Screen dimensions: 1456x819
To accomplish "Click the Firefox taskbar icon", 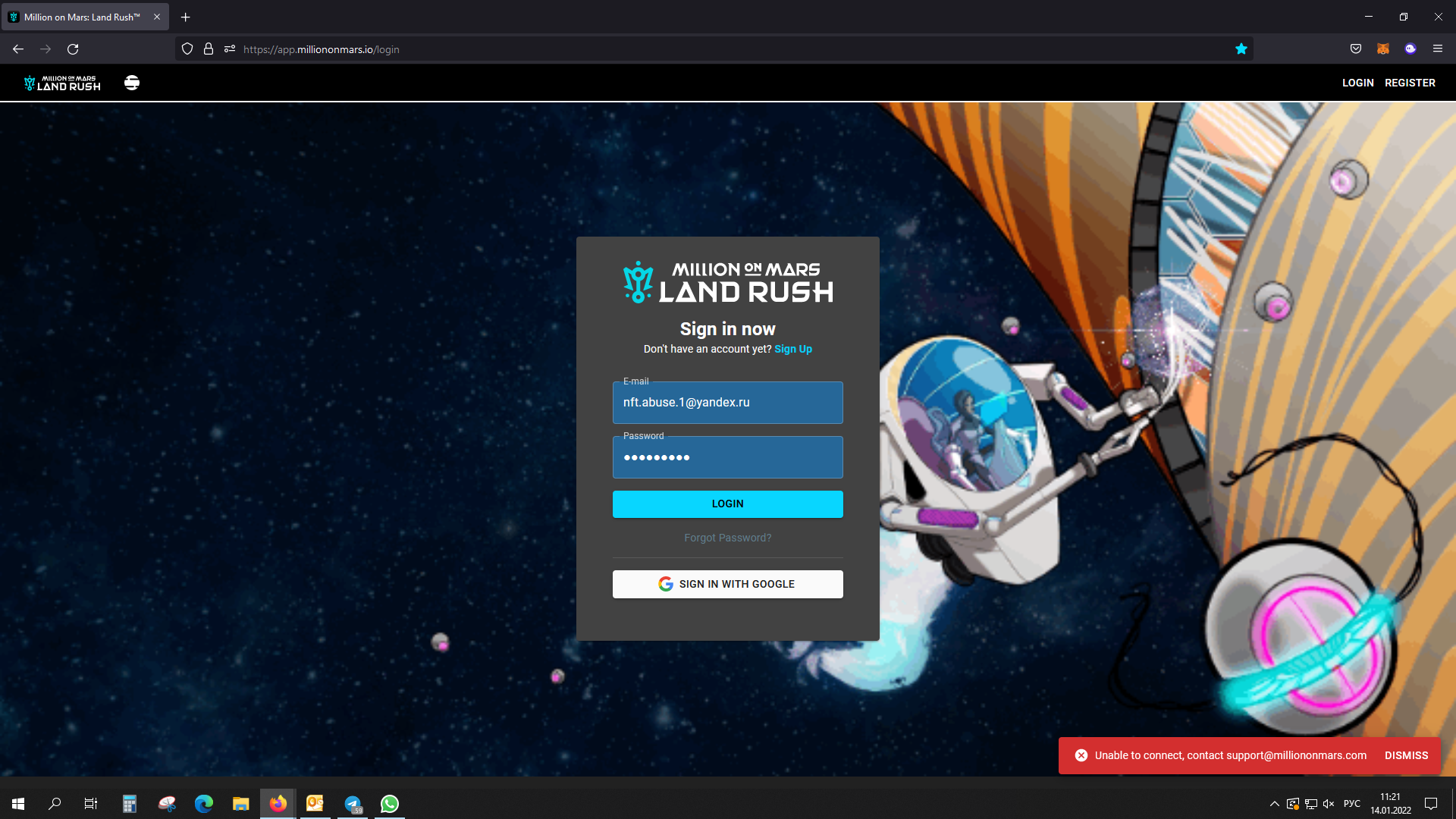I will click(x=278, y=804).
